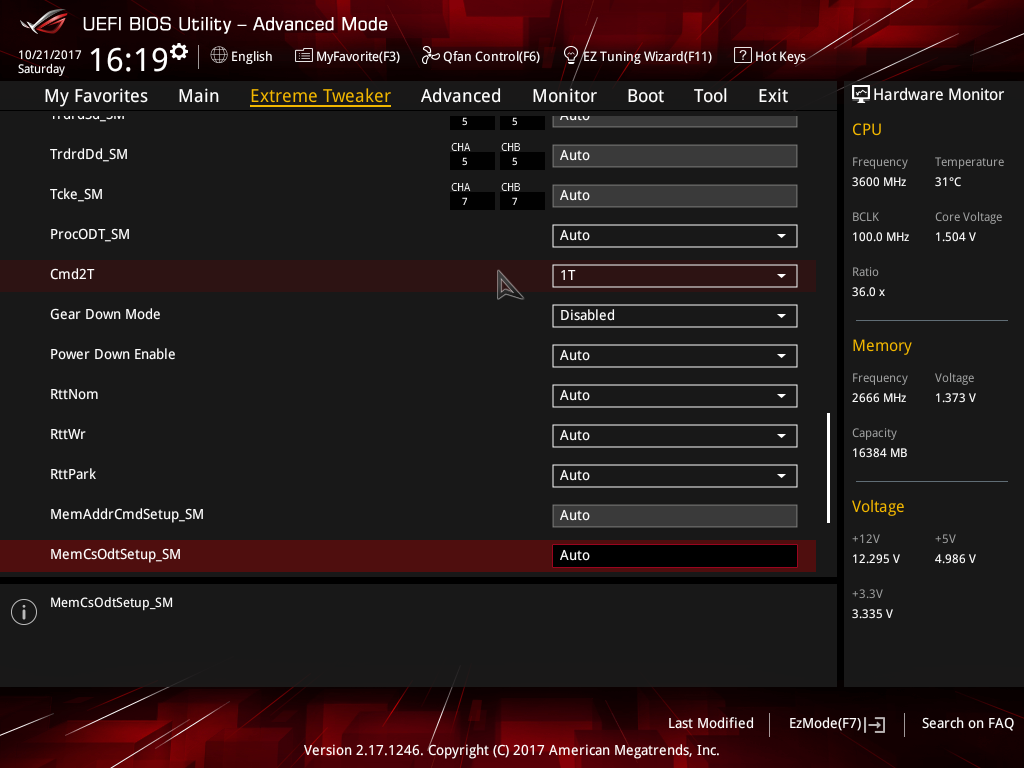Select the MemAddrCmdSetup_SM label

point(127,515)
